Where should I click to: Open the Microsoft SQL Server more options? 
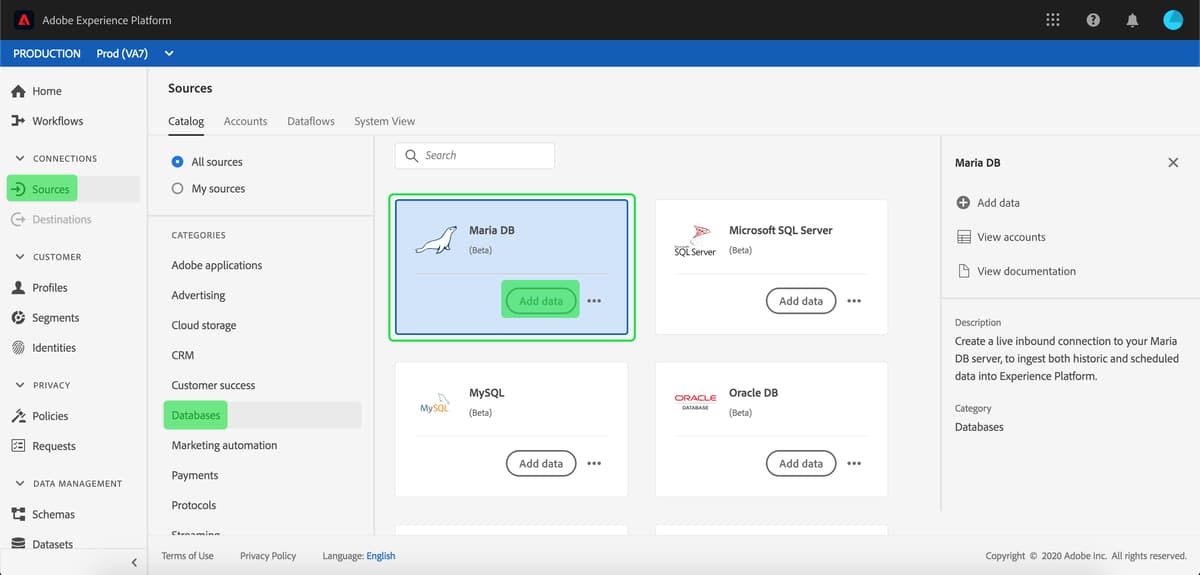(x=854, y=301)
